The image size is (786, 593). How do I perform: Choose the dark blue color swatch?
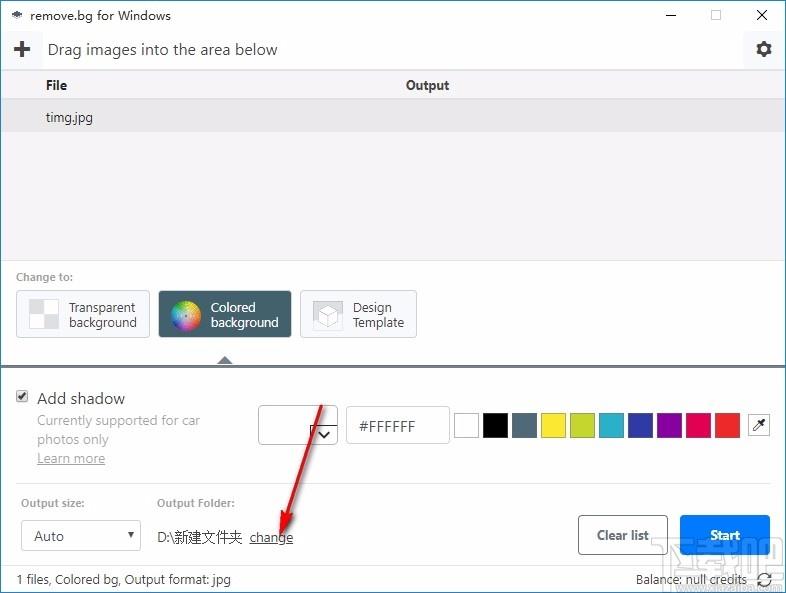[x=641, y=426]
